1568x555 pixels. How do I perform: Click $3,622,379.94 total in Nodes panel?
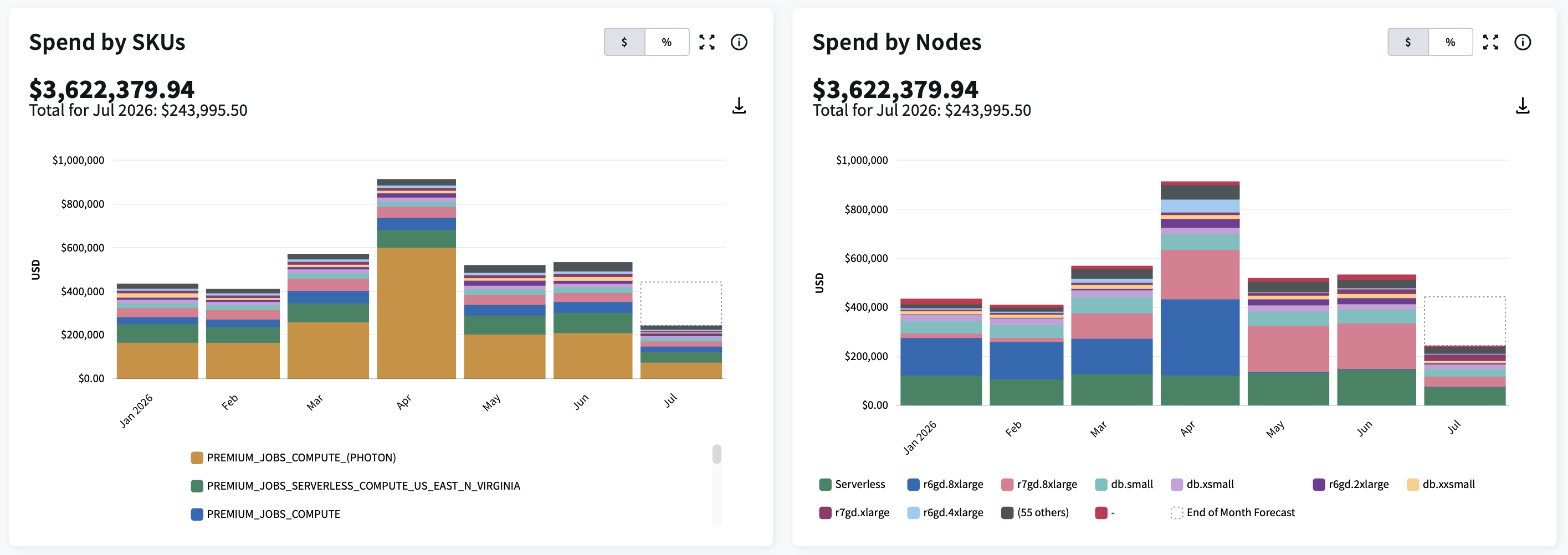point(895,90)
